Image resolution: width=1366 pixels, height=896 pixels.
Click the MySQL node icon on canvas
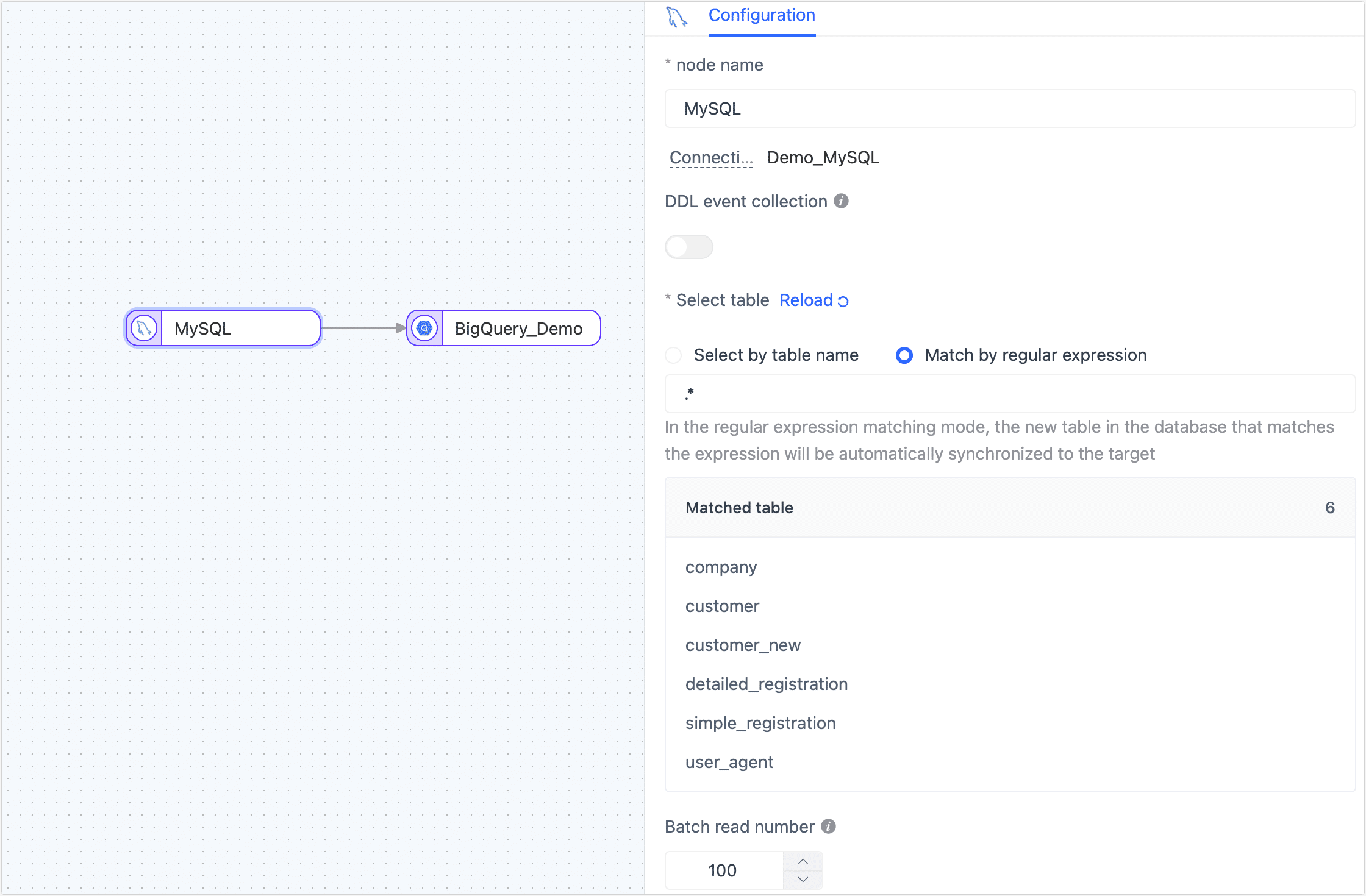[144, 329]
